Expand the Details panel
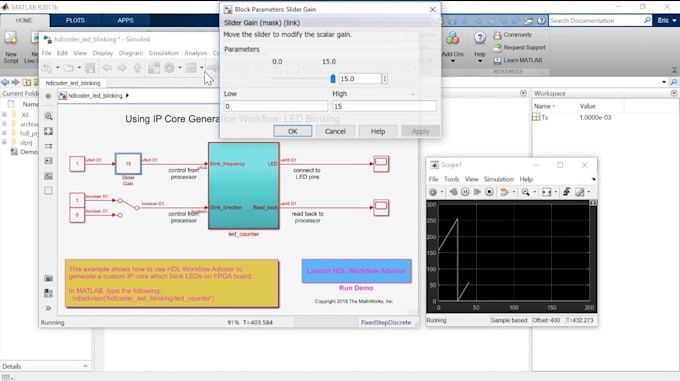This screenshot has height=381, width=680. coord(85,366)
